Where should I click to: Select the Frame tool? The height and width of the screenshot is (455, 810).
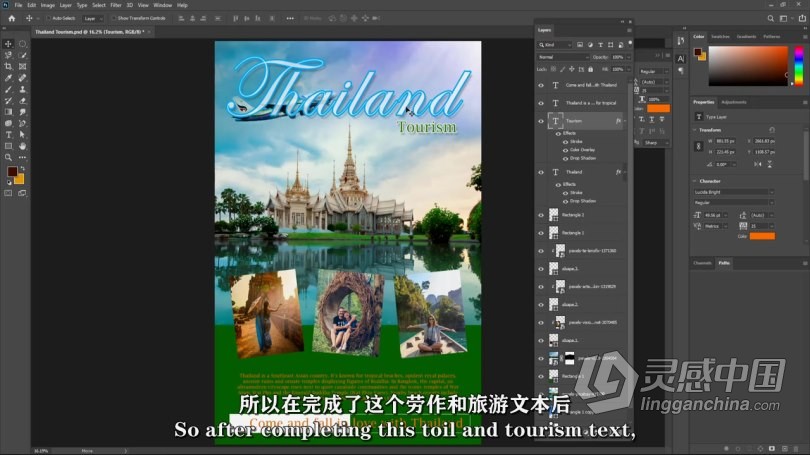coord(23,67)
